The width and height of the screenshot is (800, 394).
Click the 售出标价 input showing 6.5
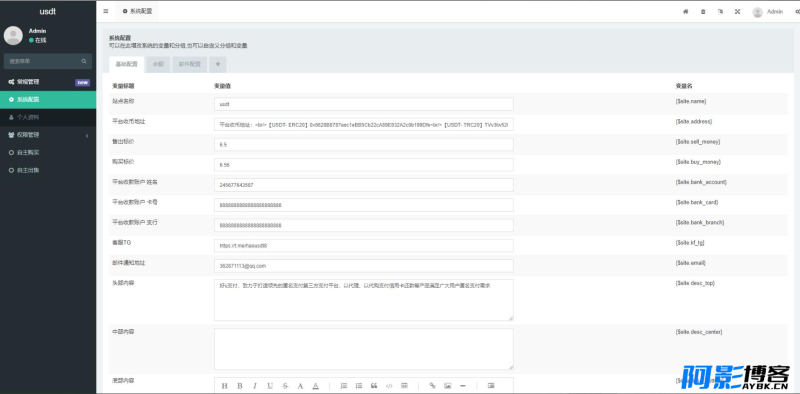point(364,145)
